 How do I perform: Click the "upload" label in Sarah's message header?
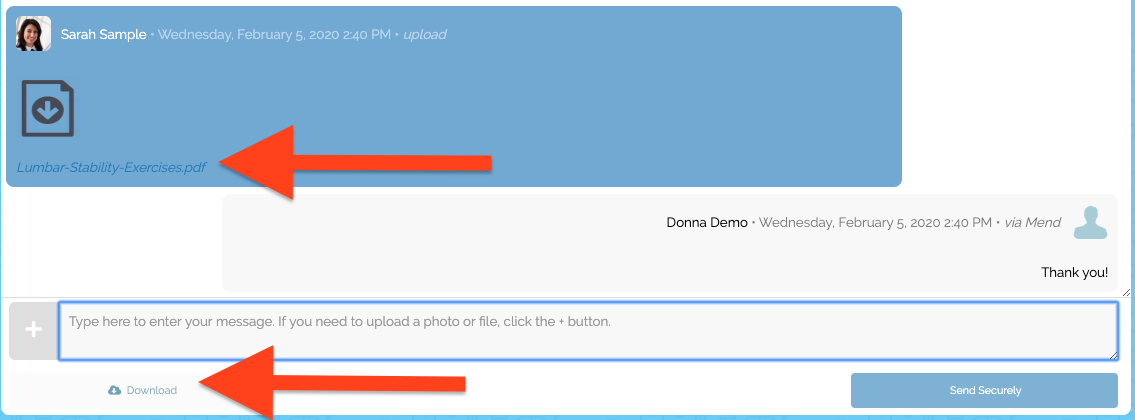pyautogui.click(x=425, y=34)
